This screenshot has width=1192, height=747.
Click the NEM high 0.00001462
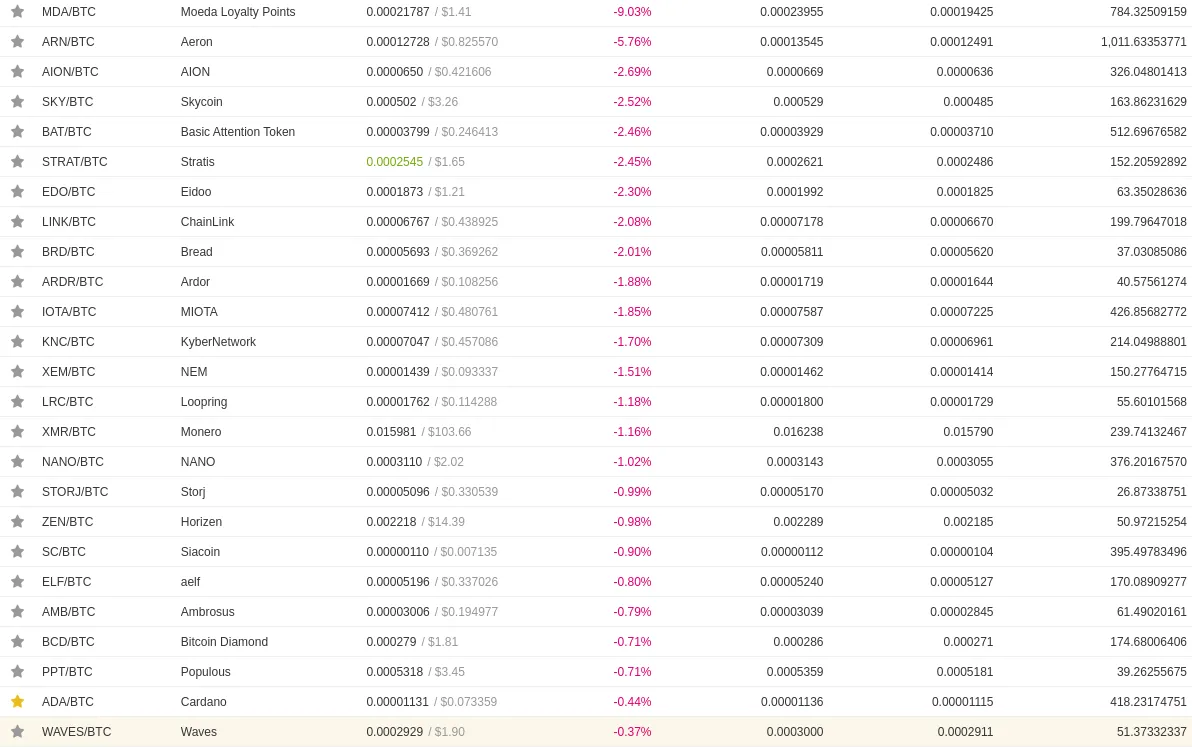(791, 372)
